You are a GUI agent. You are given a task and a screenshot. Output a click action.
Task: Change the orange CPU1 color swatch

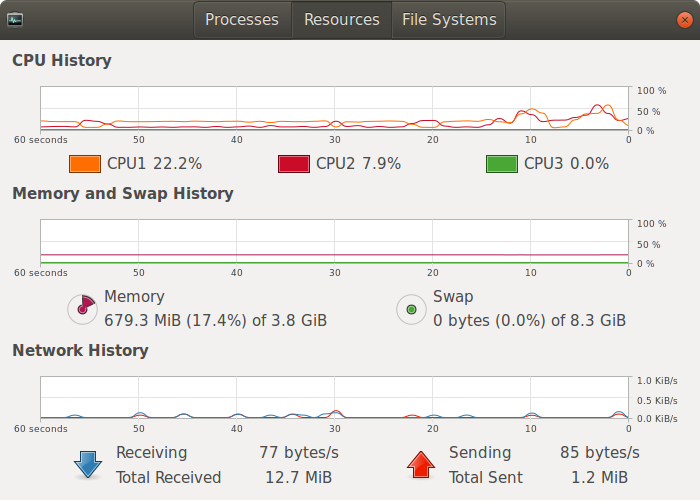click(x=85, y=164)
